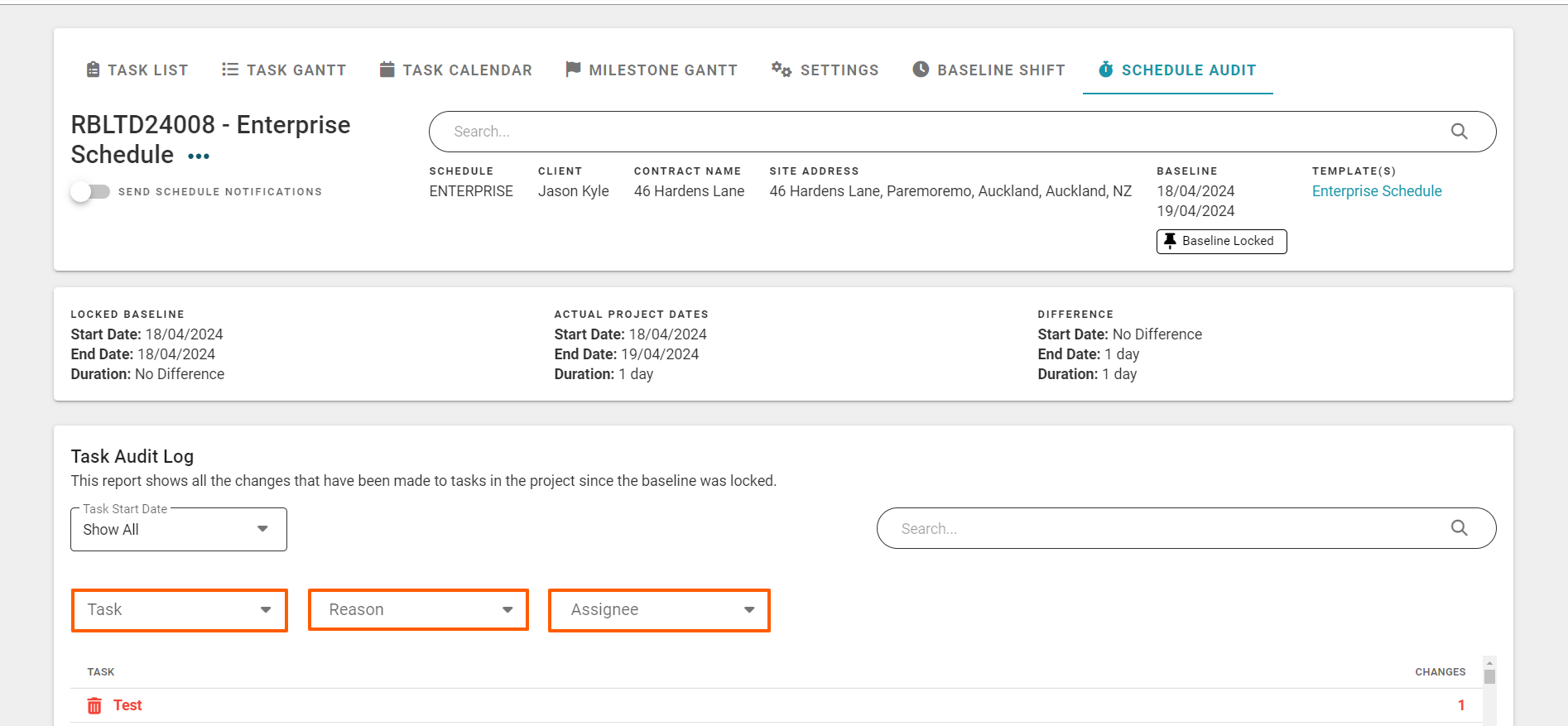Viewport: 1568px width, 726px height.
Task: Click the Task Calendar icon
Action: [x=387, y=70]
